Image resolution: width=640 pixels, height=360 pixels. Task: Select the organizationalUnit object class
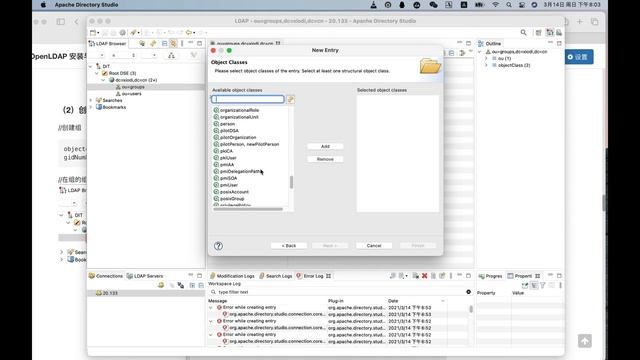[x=239, y=117]
